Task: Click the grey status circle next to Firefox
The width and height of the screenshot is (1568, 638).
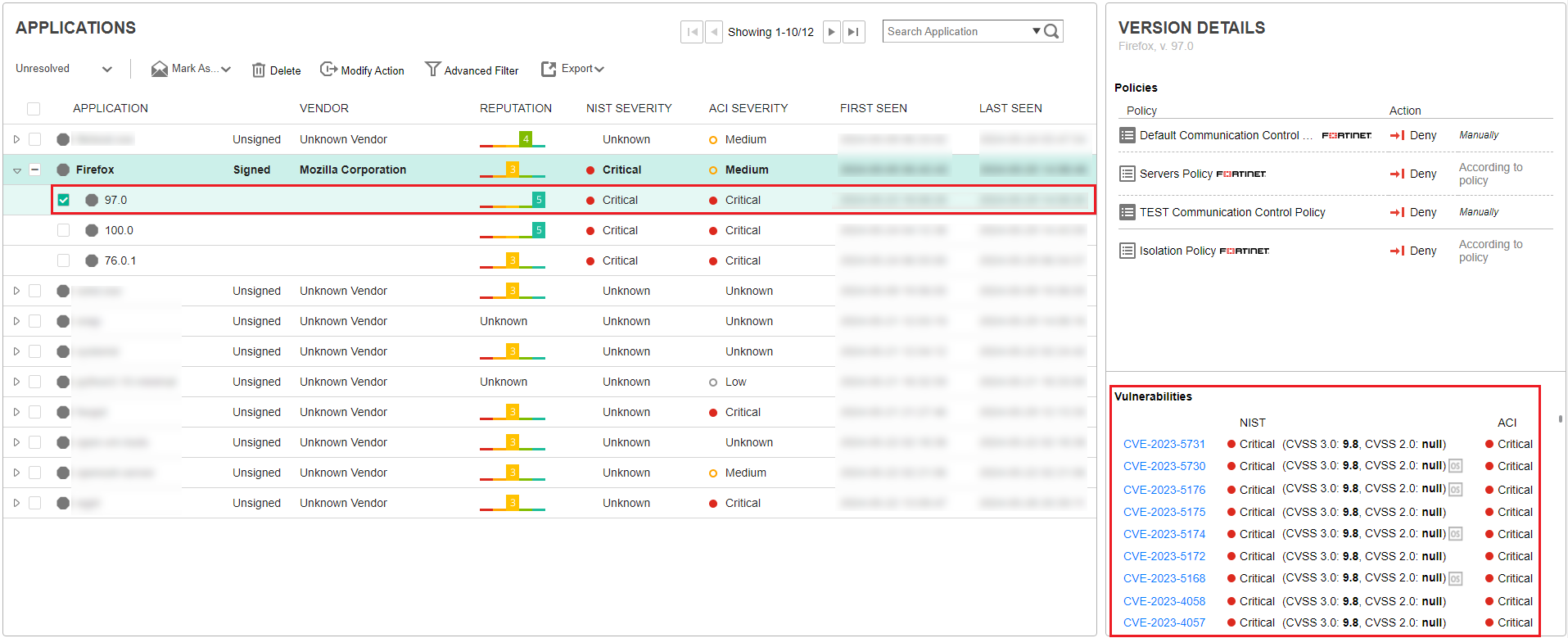Action: (63, 170)
